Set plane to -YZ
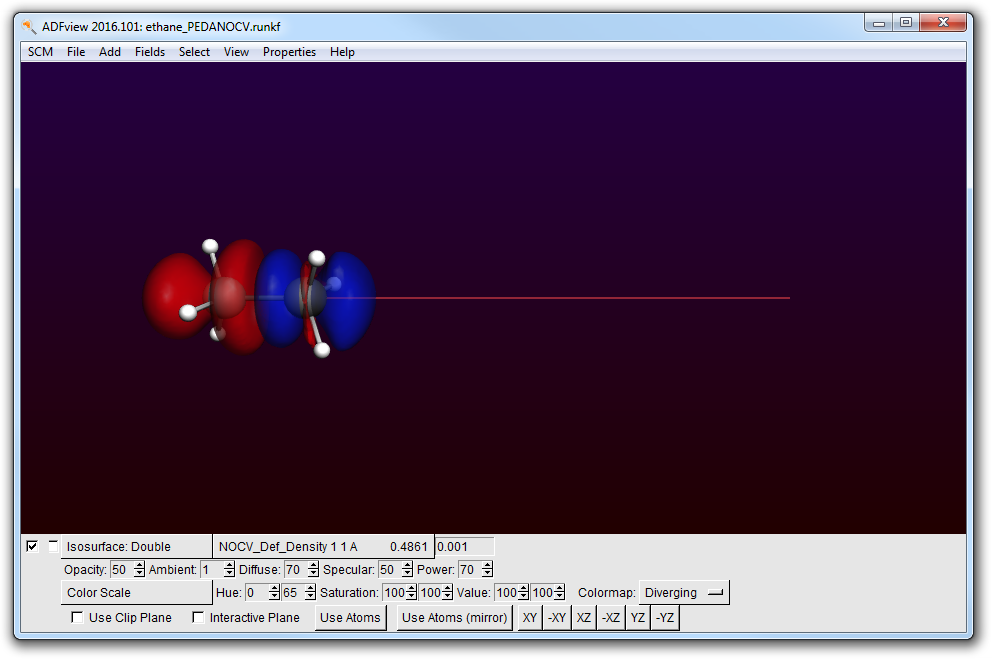Screen dimensions: 992x659 pos(665,617)
